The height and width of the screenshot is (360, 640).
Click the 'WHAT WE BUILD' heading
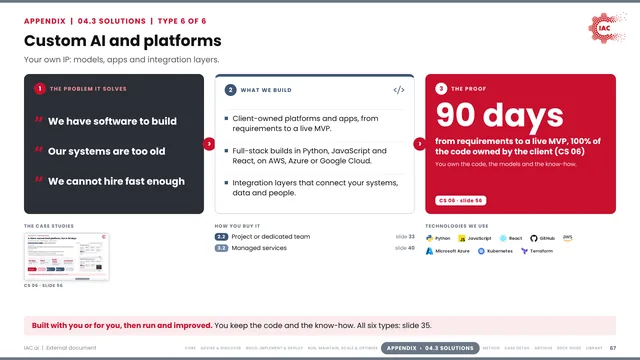click(266, 90)
